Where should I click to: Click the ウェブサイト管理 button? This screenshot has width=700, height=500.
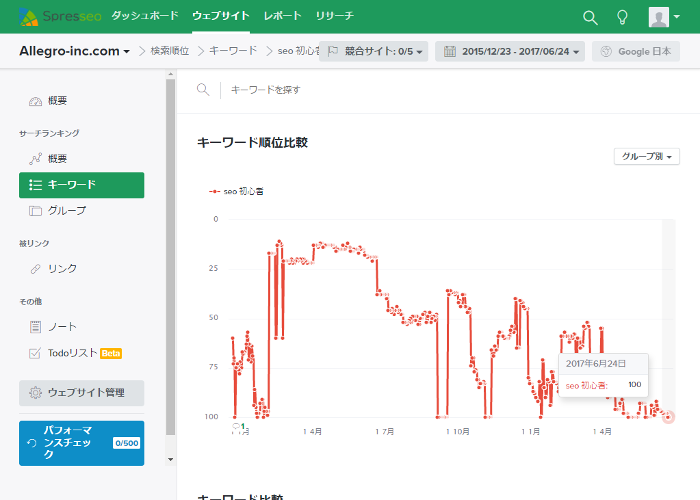pyautogui.click(x=82, y=393)
